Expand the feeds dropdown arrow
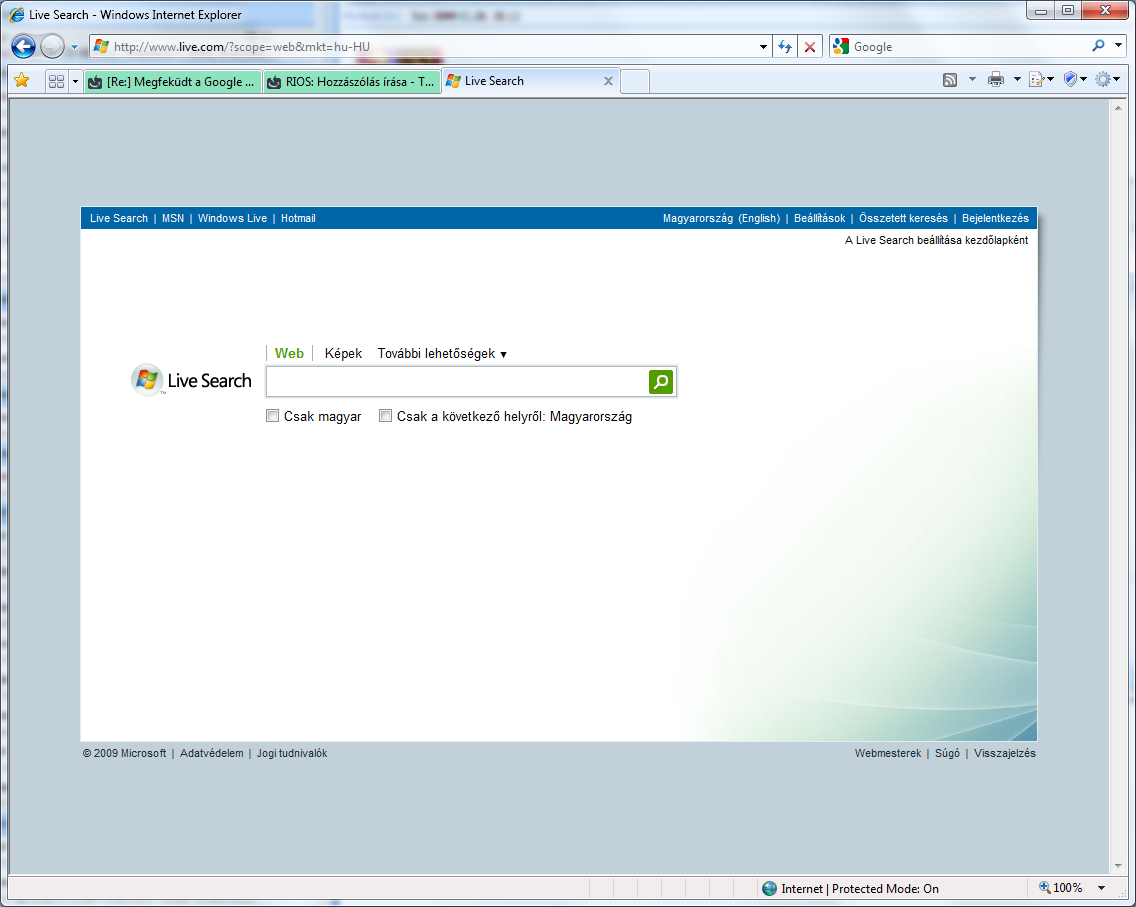Image resolution: width=1136 pixels, height=907 pixels. tap(972, 79)
